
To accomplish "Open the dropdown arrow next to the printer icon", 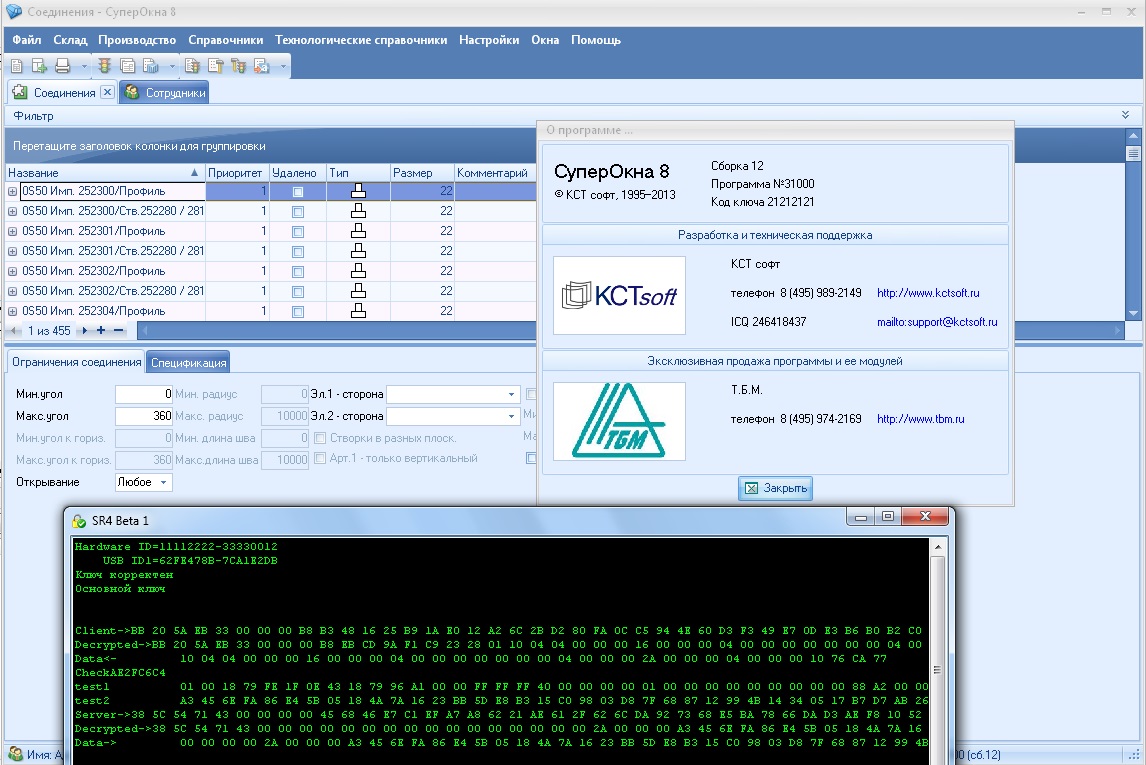I will [x=84, y=66].
